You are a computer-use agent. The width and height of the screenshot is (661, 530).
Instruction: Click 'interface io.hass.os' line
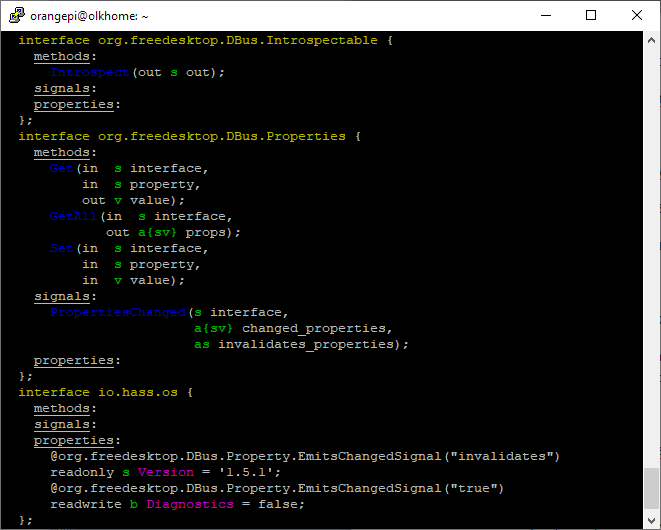105,393
